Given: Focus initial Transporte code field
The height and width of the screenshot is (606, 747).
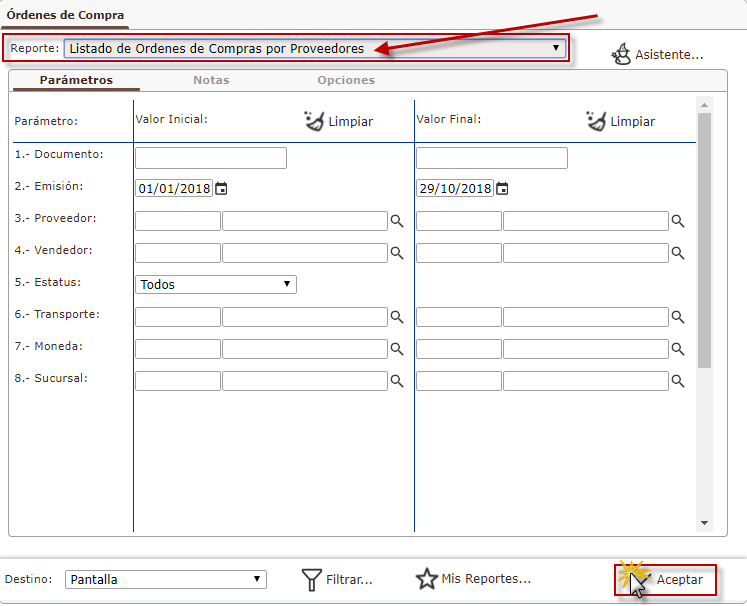Looking at the screenshot, I should 178,317.
